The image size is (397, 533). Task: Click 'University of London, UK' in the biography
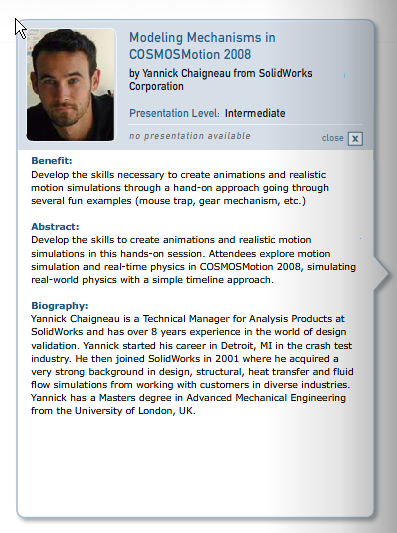coord(134,411)
